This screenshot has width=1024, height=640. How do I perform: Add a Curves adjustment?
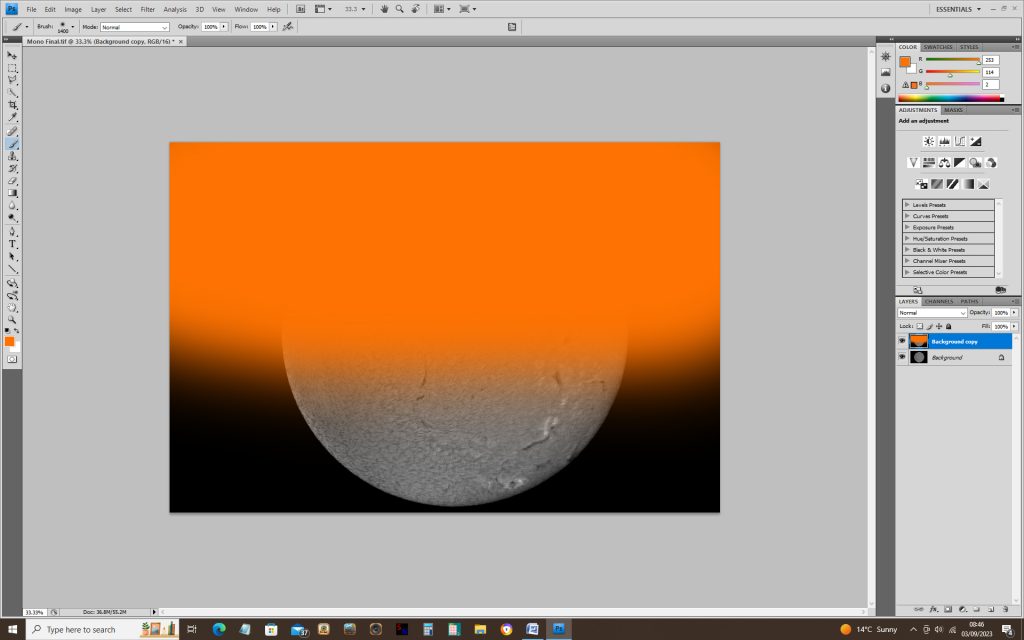point(960,141)
